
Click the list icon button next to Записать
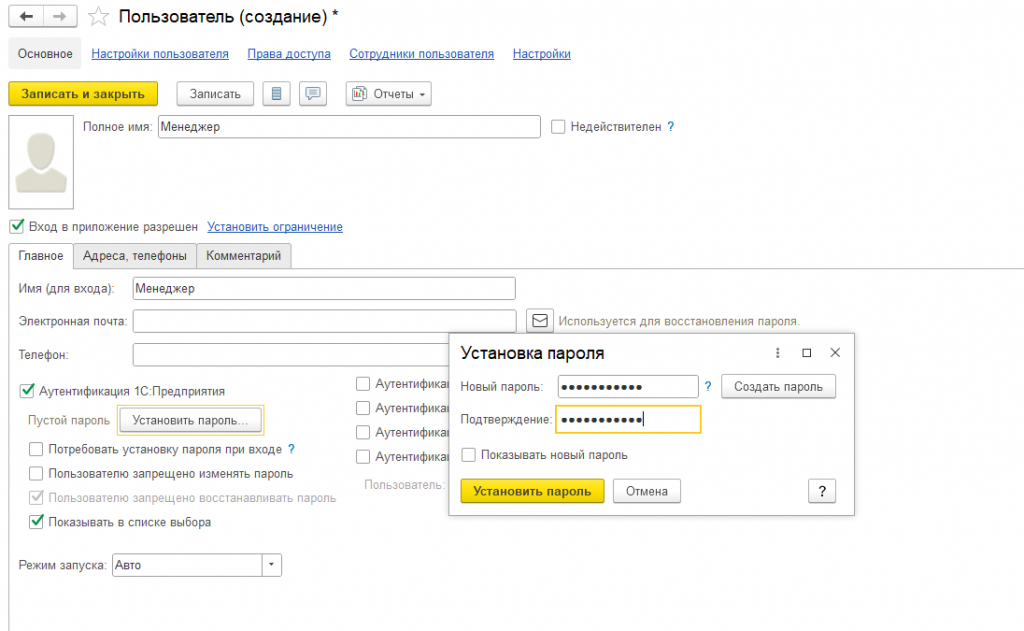276,94
